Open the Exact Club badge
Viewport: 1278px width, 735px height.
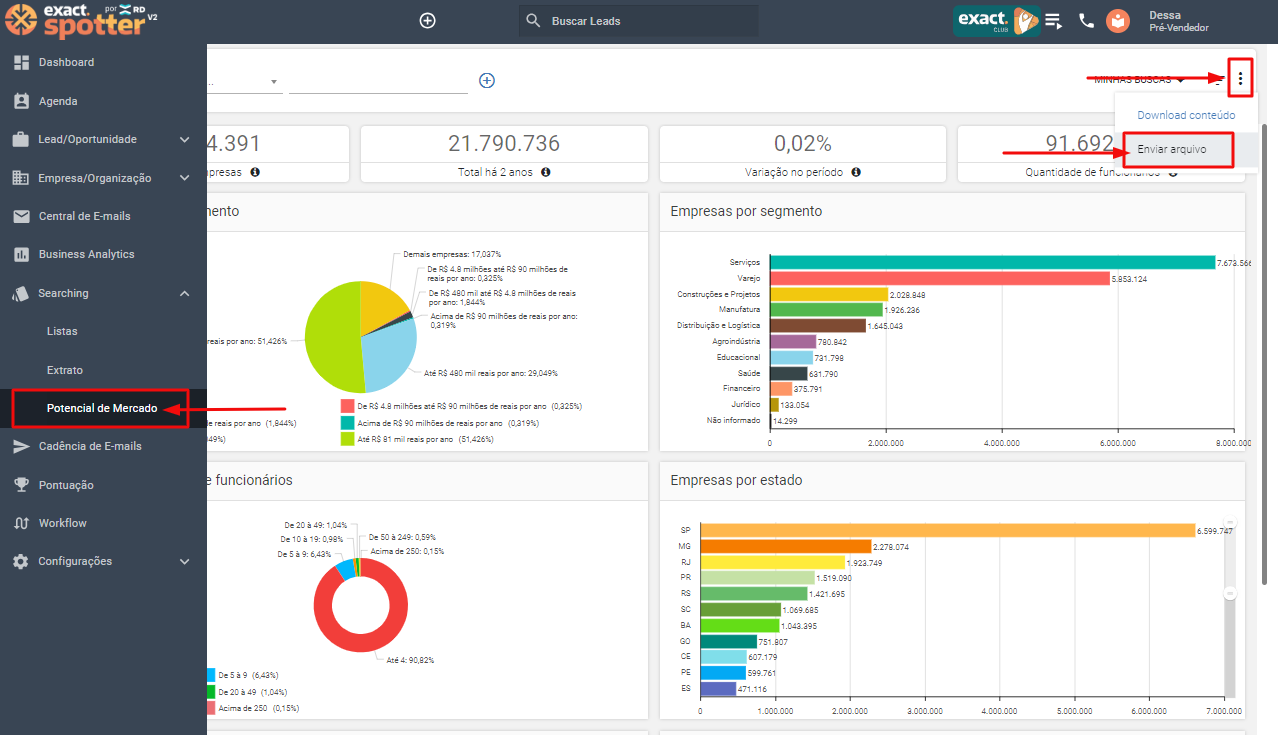point(996,20)
